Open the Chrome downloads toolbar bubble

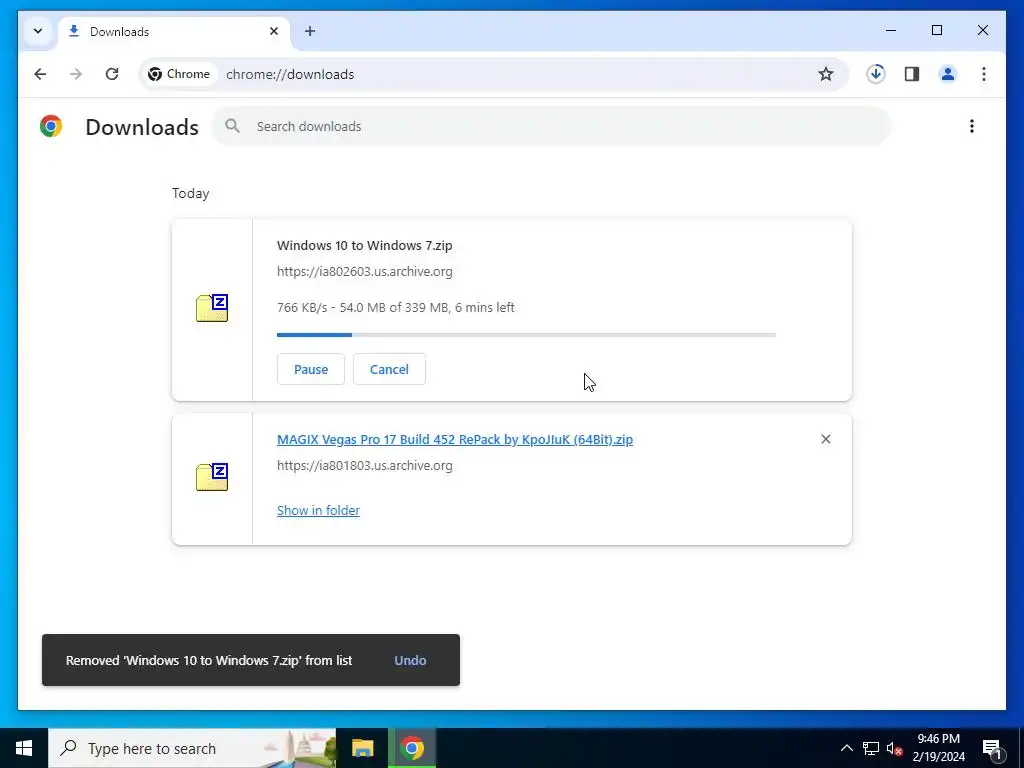876,74
